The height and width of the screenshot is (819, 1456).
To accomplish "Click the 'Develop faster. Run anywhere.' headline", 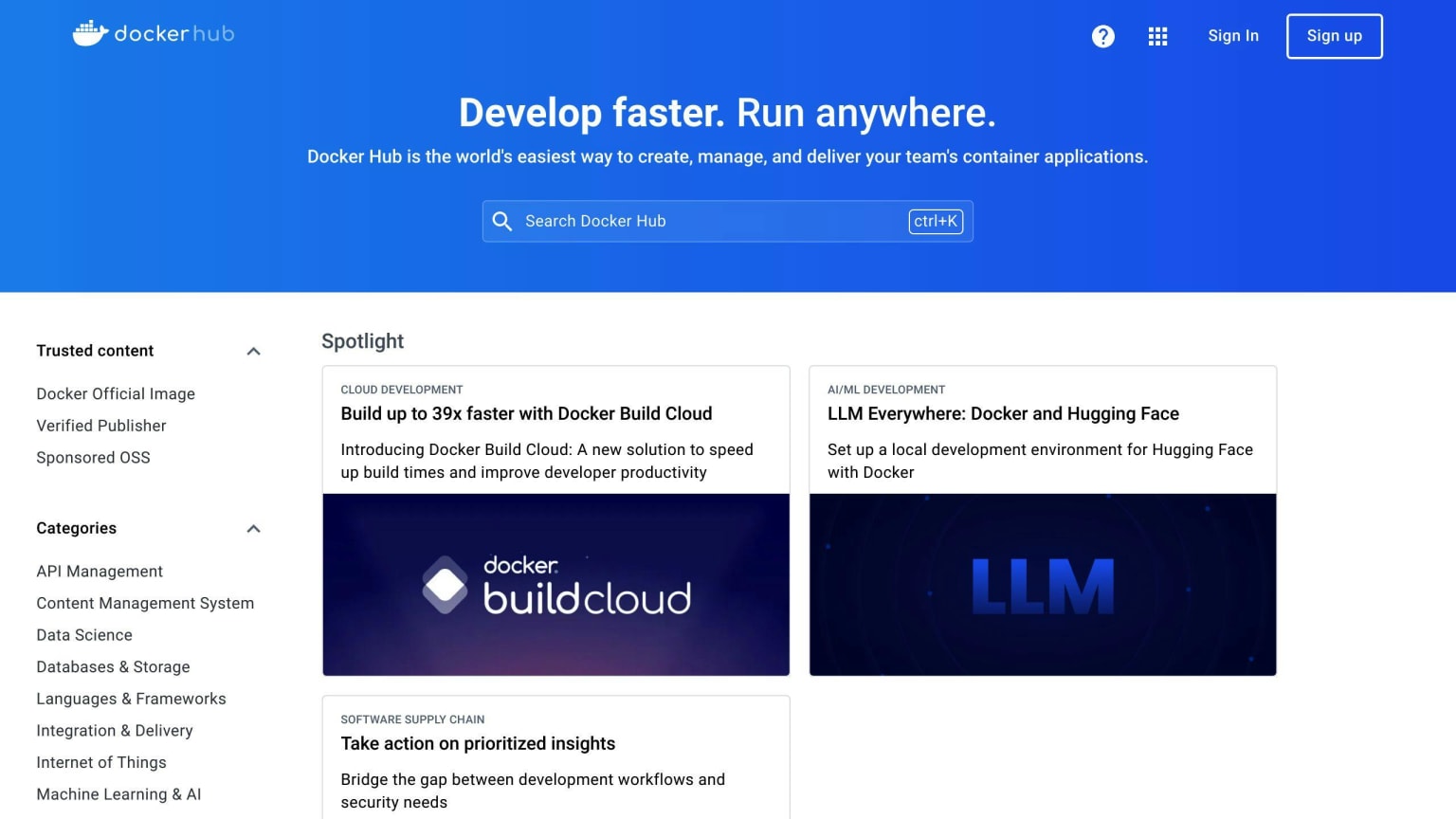I will tap(727, 113).
